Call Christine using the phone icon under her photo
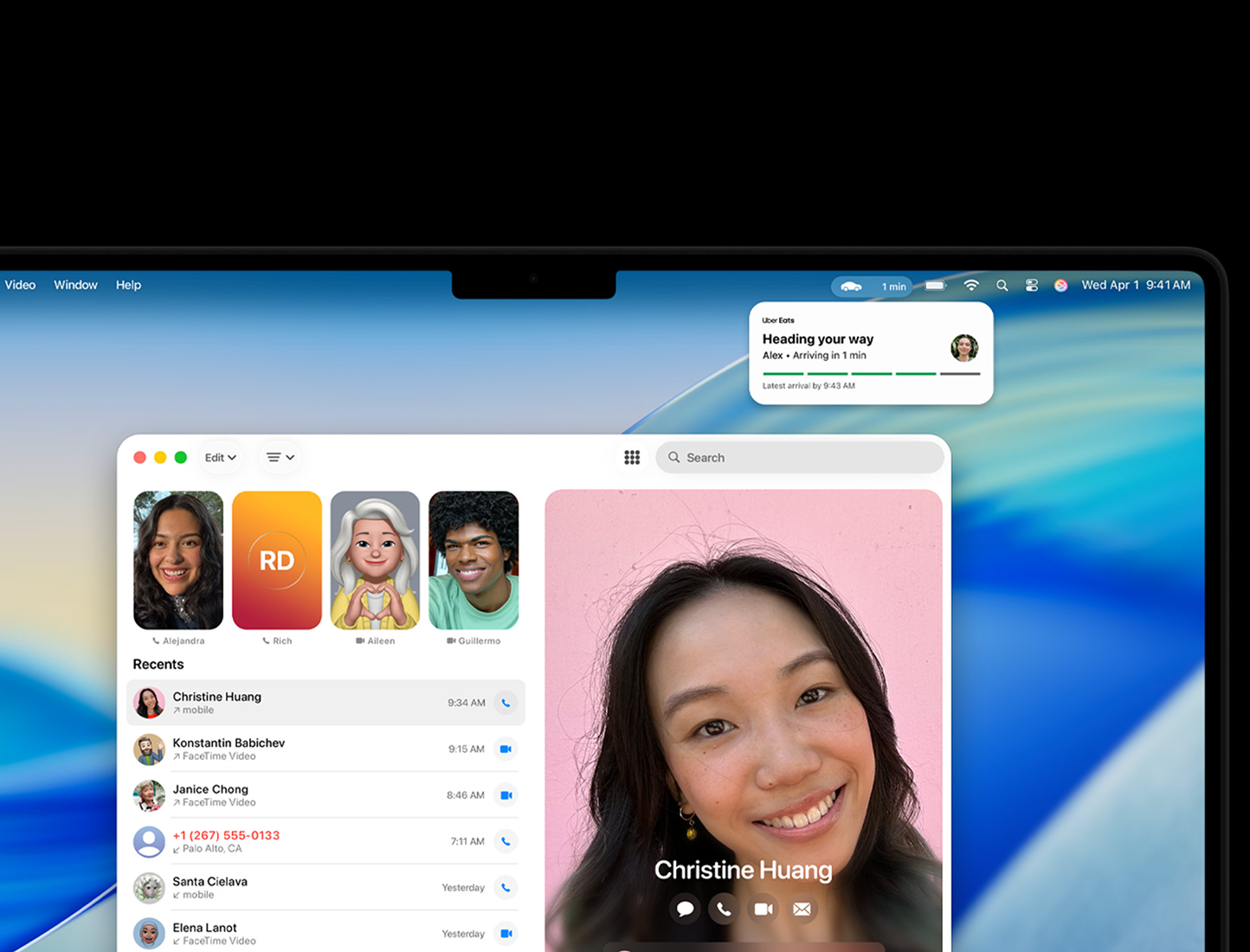 tap(724, 909)
